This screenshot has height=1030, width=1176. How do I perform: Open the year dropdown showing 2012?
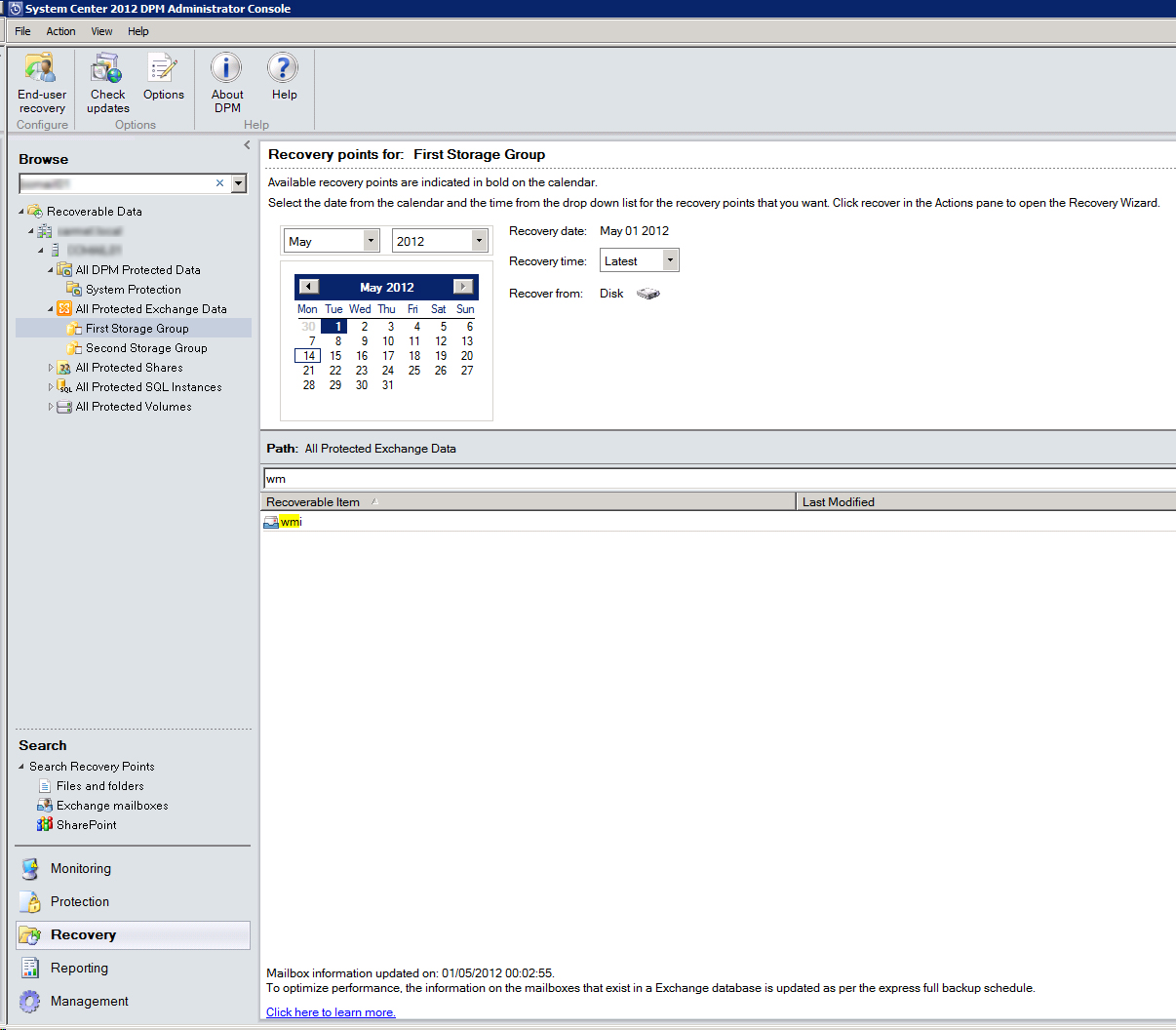(479, 240)
